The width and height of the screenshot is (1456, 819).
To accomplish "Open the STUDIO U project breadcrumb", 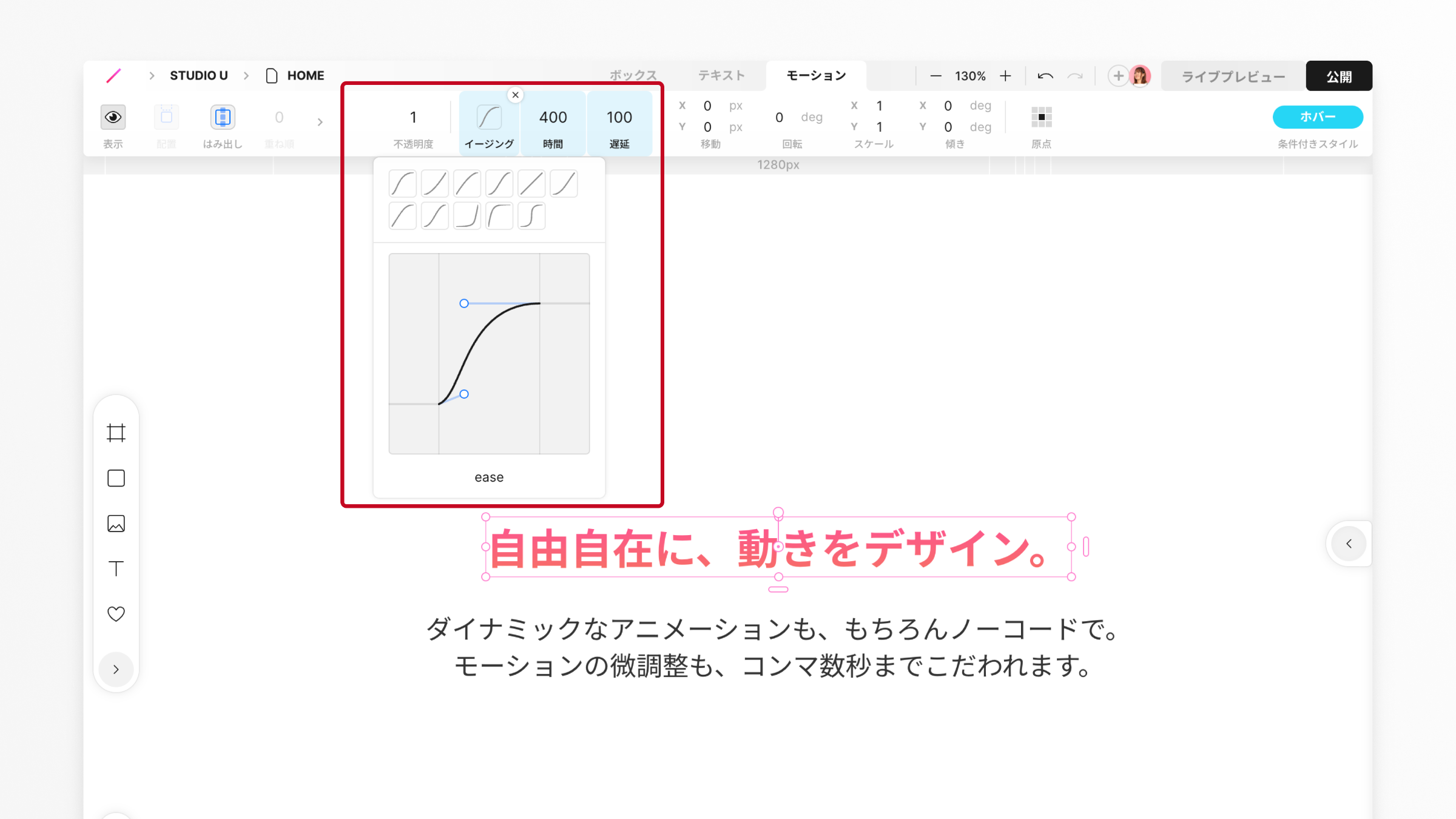I will (x=198, y=76).
